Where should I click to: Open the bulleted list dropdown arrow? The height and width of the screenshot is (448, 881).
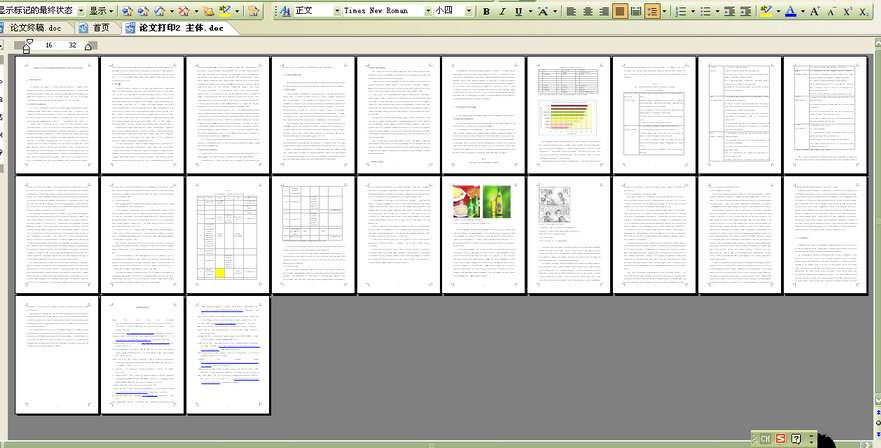[x=718, y=11]
